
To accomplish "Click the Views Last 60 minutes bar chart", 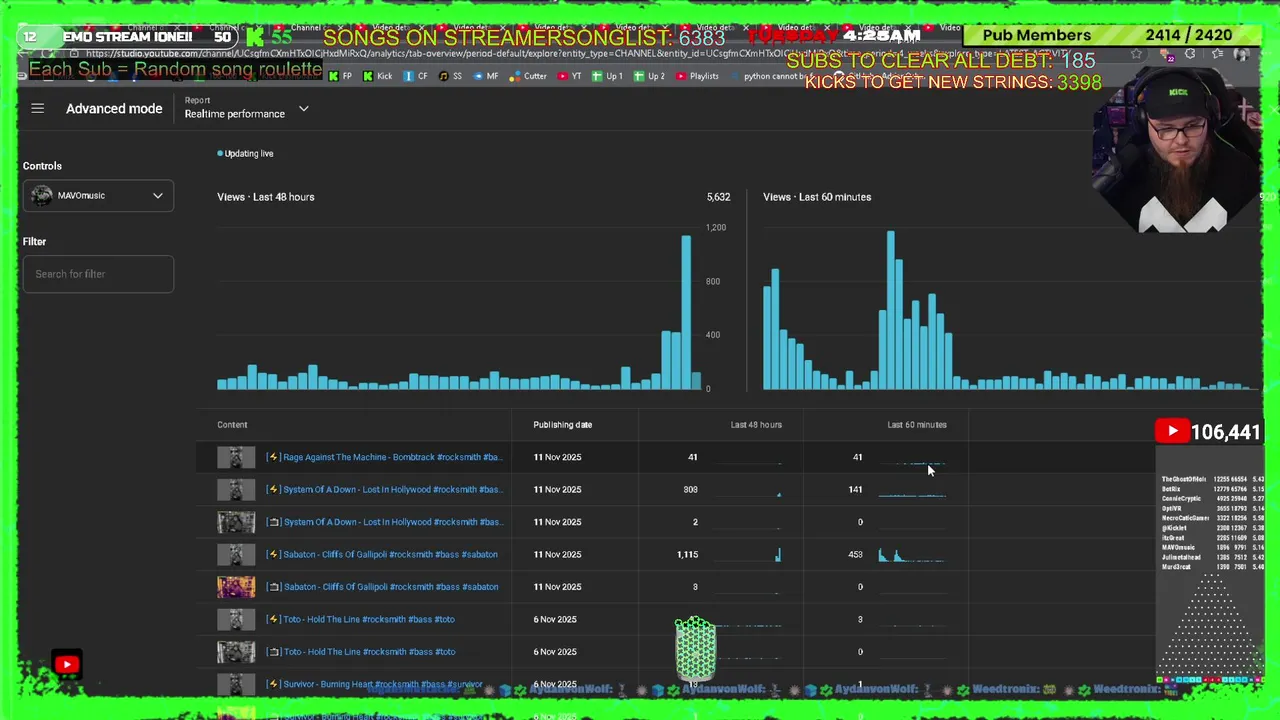I will pos(1010,310).
